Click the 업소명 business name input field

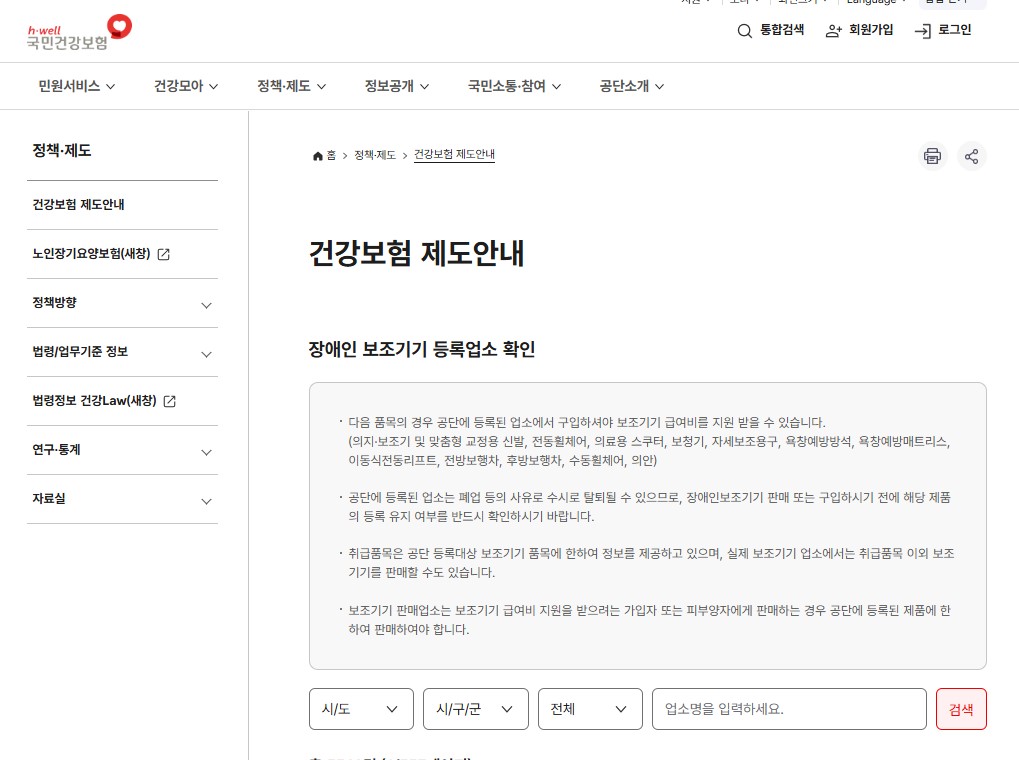click(788, 708)
